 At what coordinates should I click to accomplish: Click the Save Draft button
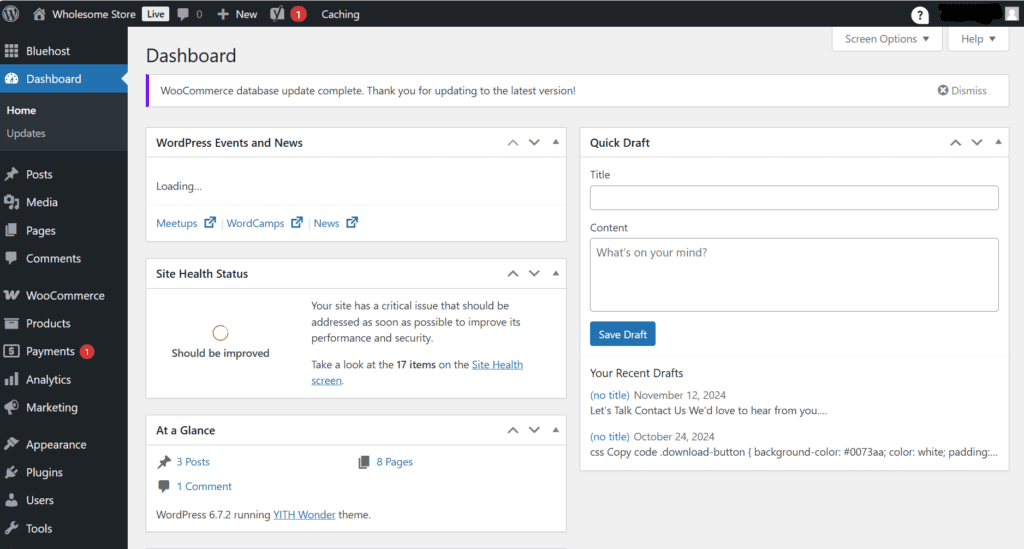point(622,334)
